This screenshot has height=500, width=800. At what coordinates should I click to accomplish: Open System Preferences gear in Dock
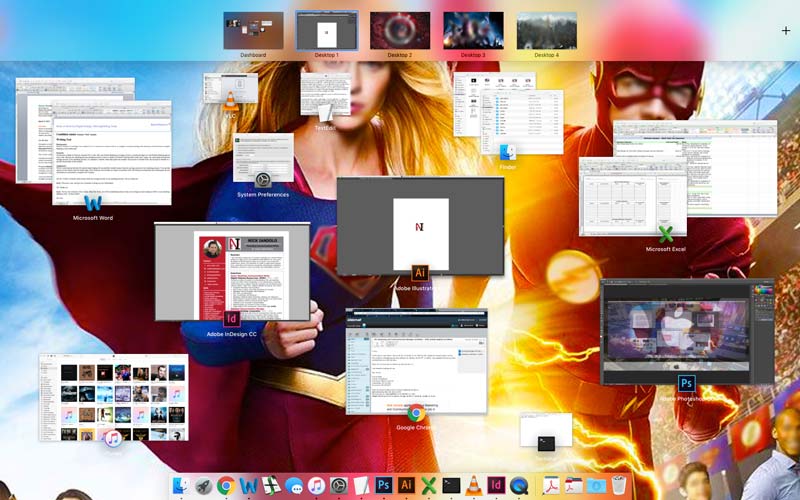339,486
